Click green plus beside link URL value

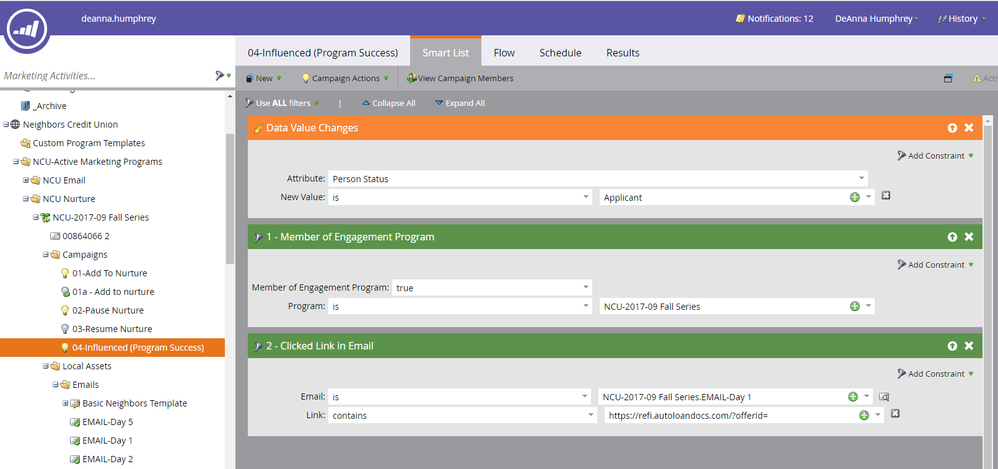pyautogui.click(x=864, y=415)
